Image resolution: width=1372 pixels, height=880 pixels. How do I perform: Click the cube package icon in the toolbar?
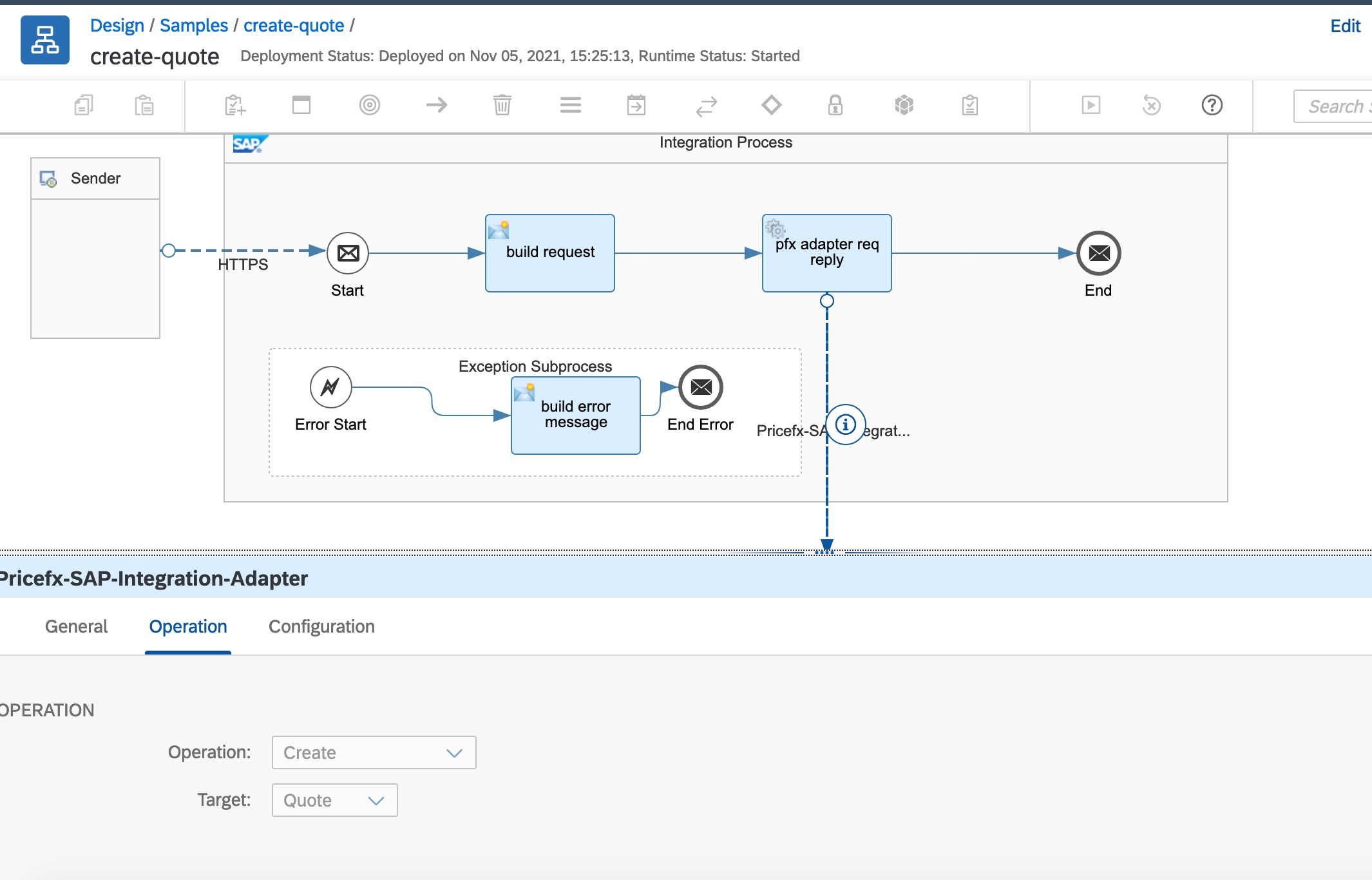click(x=904, y=105)
